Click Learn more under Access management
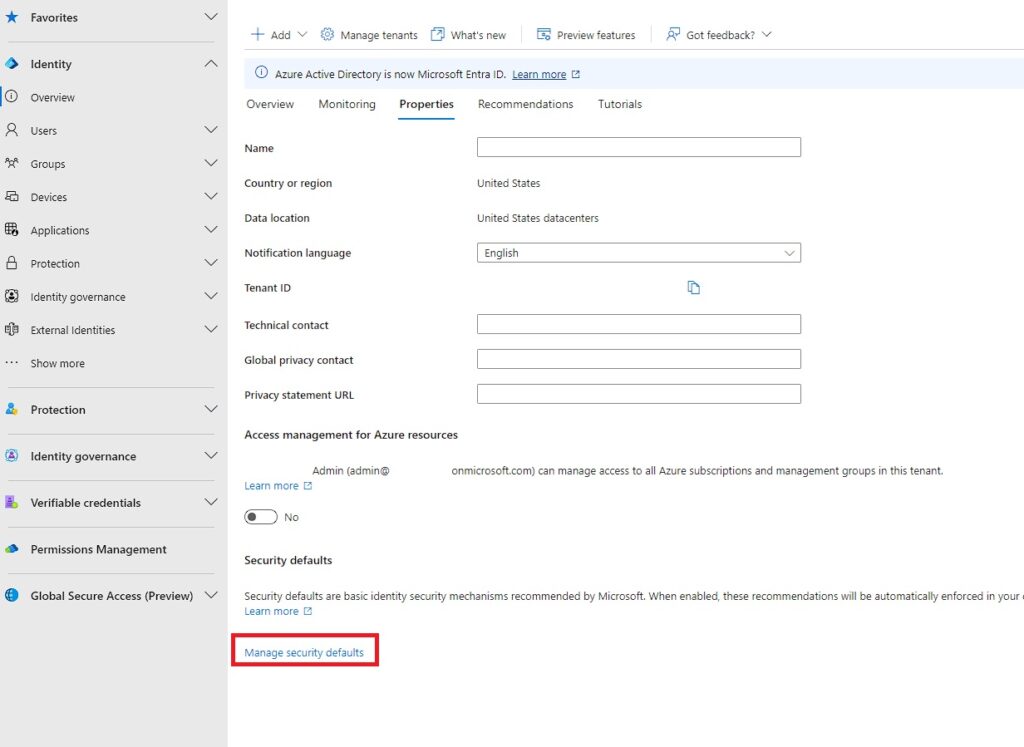Image resolution: width=1024 pixels, height=747 pixels. tap(271, 486)
